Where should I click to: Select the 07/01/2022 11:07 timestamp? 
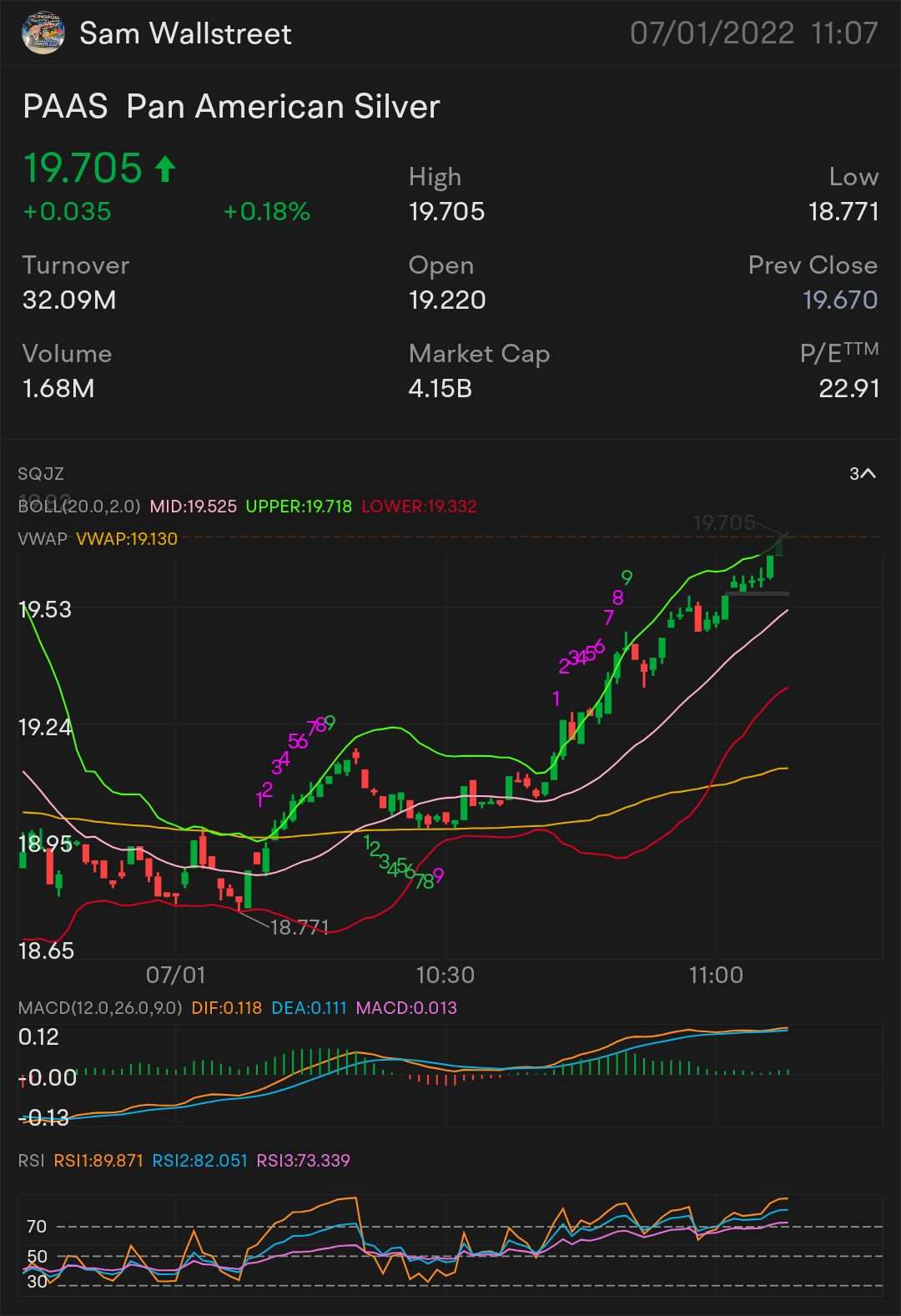753,33
